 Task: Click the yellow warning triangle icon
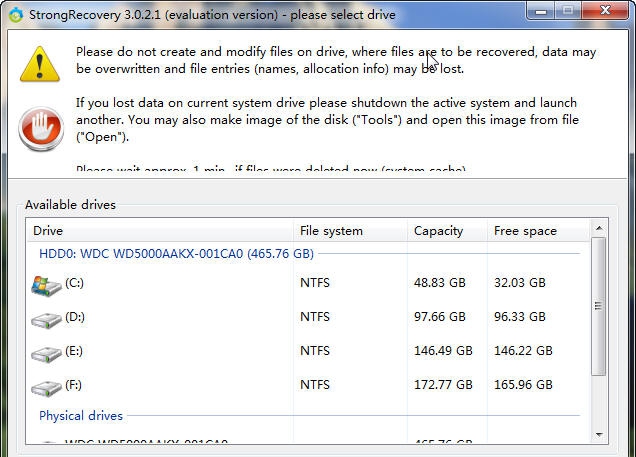coord(40,64)
